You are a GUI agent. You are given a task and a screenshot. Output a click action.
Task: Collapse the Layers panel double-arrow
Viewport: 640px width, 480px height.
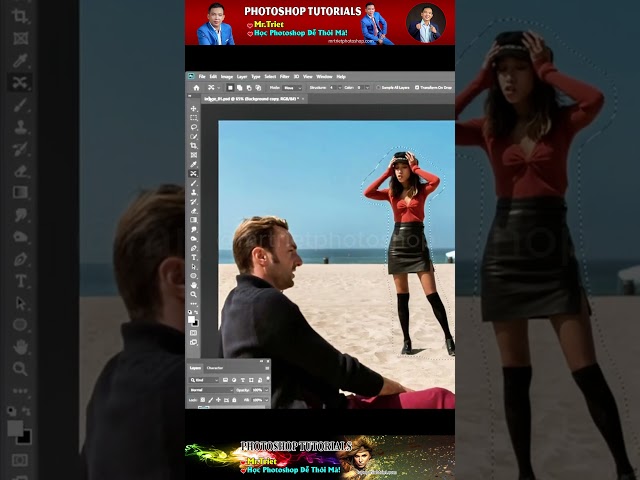(262, 361)
